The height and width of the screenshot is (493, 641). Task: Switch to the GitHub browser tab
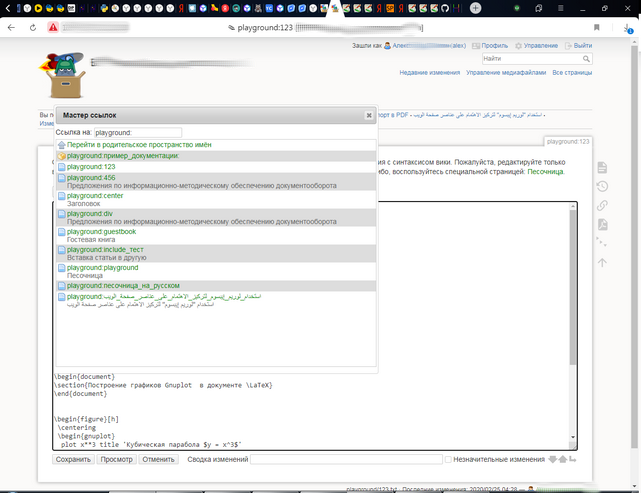(x=445, y=8)
